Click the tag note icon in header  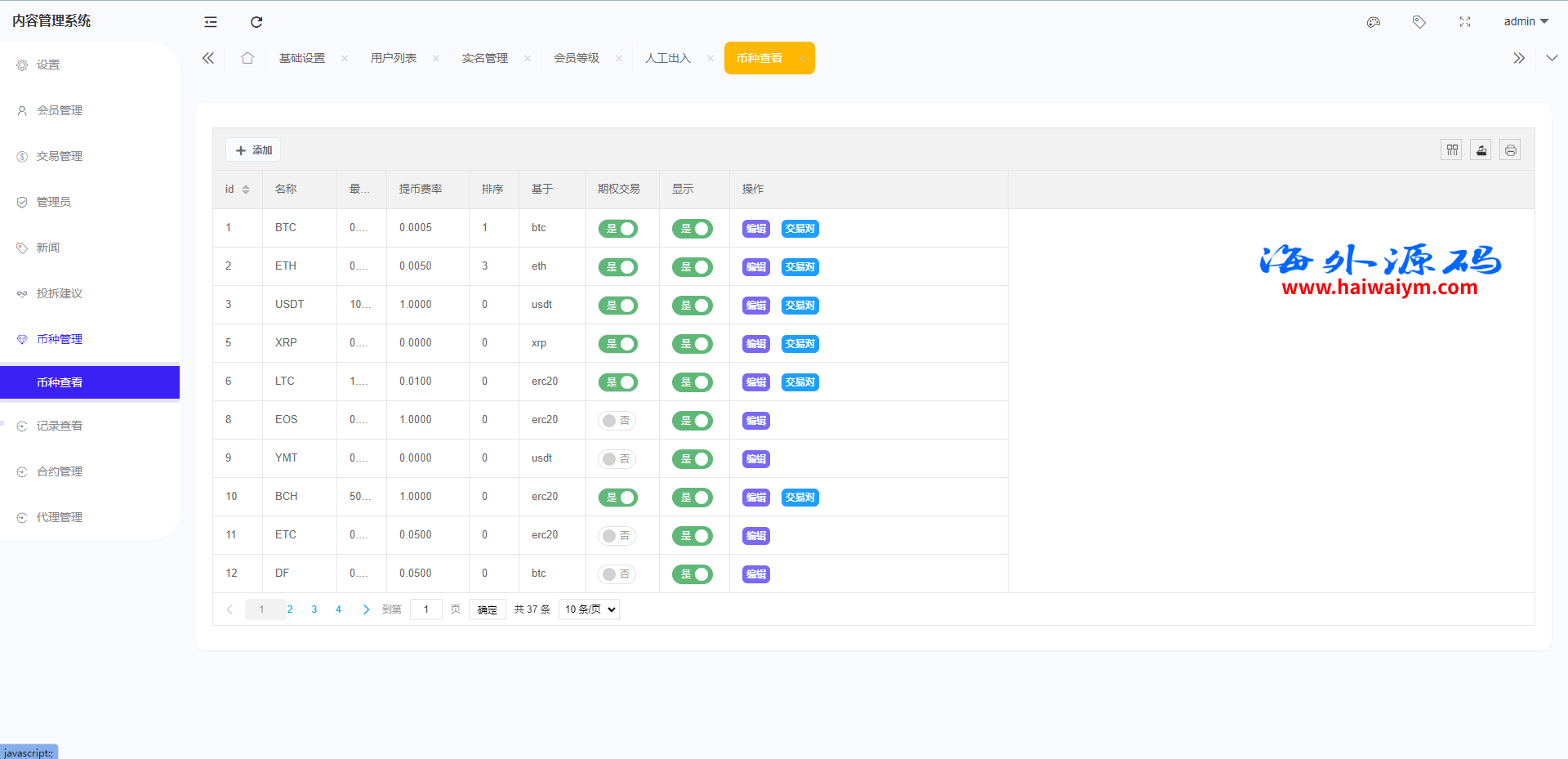[x=1419, y=22]
